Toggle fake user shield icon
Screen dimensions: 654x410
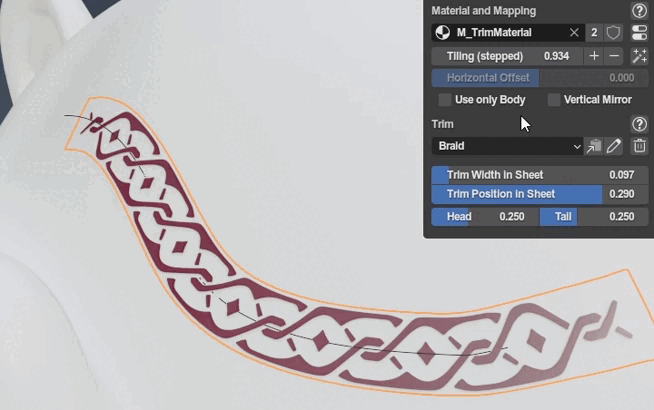pyautogui.click(x=614, y=33)
